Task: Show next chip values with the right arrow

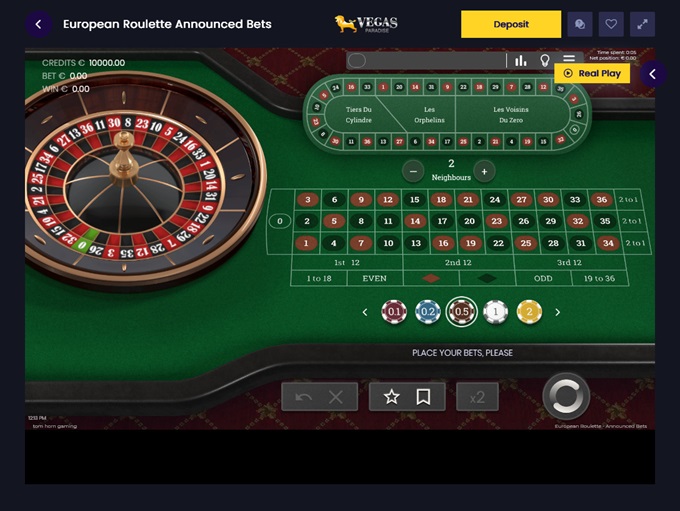Action: [558, 312]
